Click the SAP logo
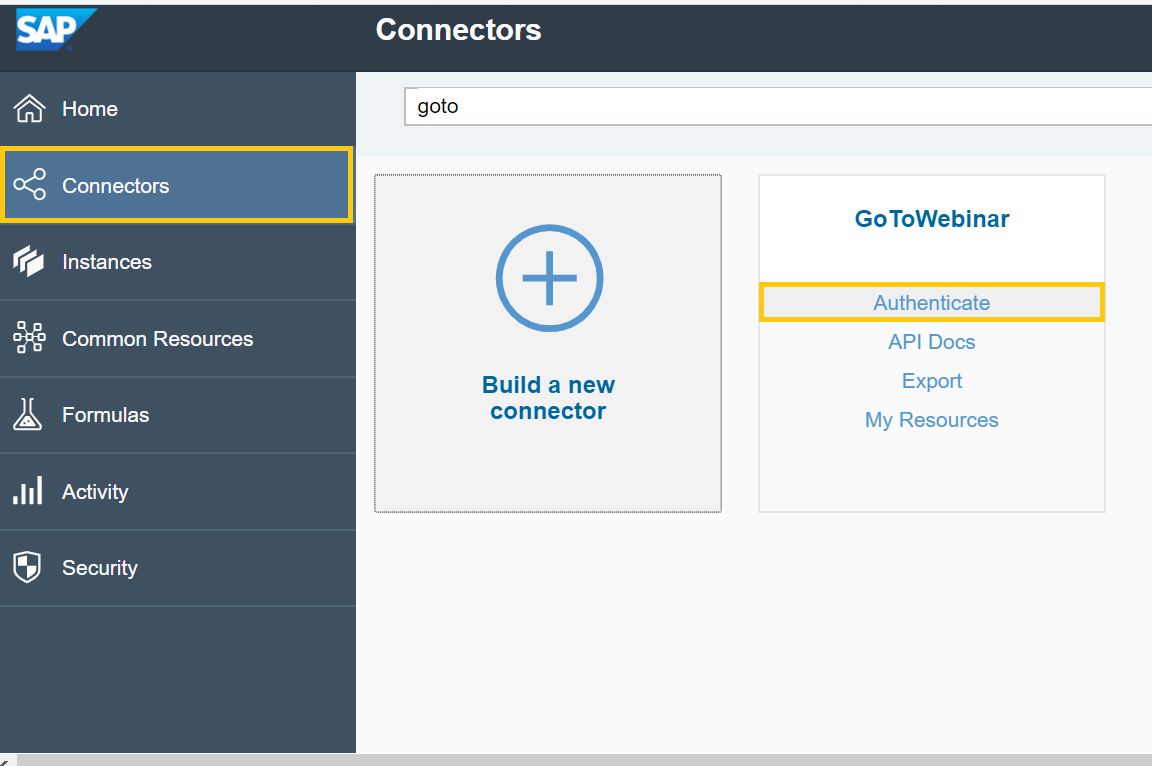The image size is (1152, 766). click(56, 29)
